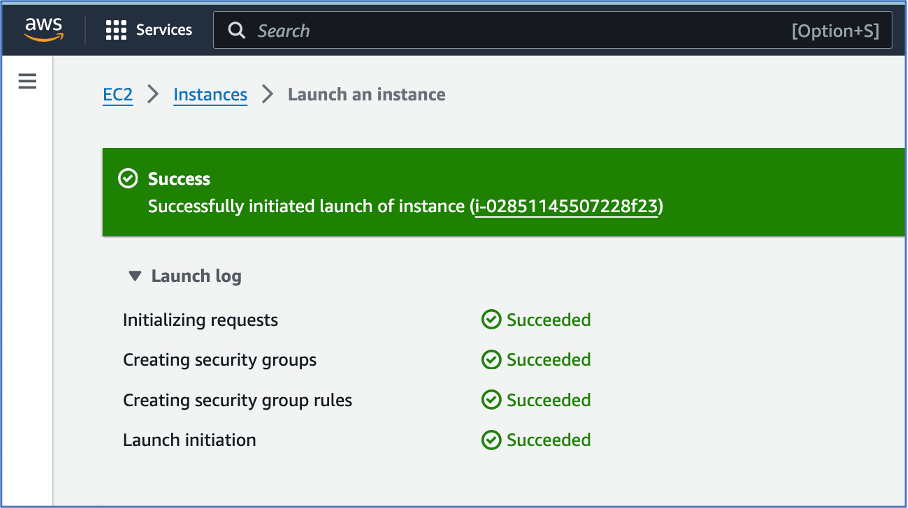Viewport: 908px width, 508px height.
Task: Click the Launch initiation succeeded check icon
Action: point(491,440)
